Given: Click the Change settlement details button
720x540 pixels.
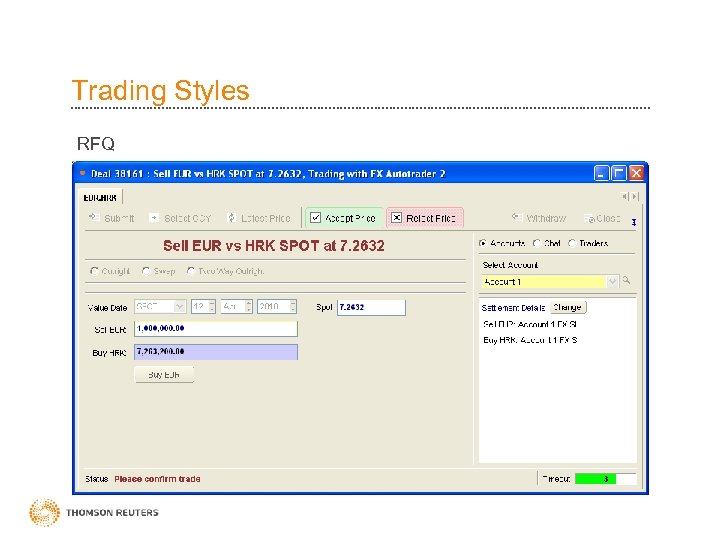Looking at the screenshot, I should click(568, 308).
